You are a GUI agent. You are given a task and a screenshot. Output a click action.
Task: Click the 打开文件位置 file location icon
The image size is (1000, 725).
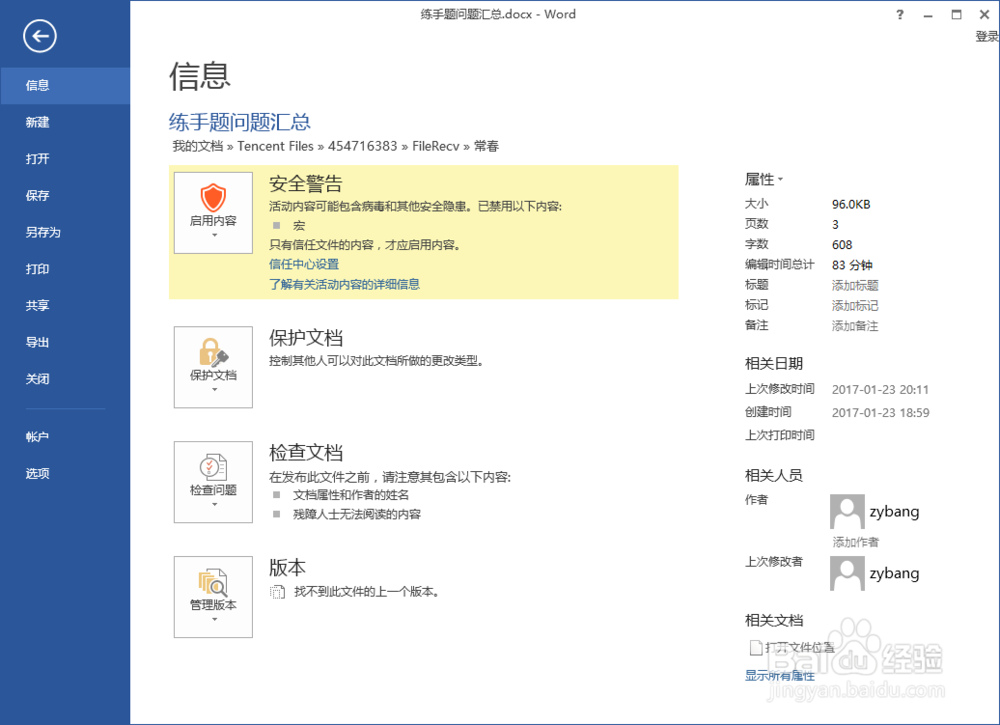click(756, 647)
